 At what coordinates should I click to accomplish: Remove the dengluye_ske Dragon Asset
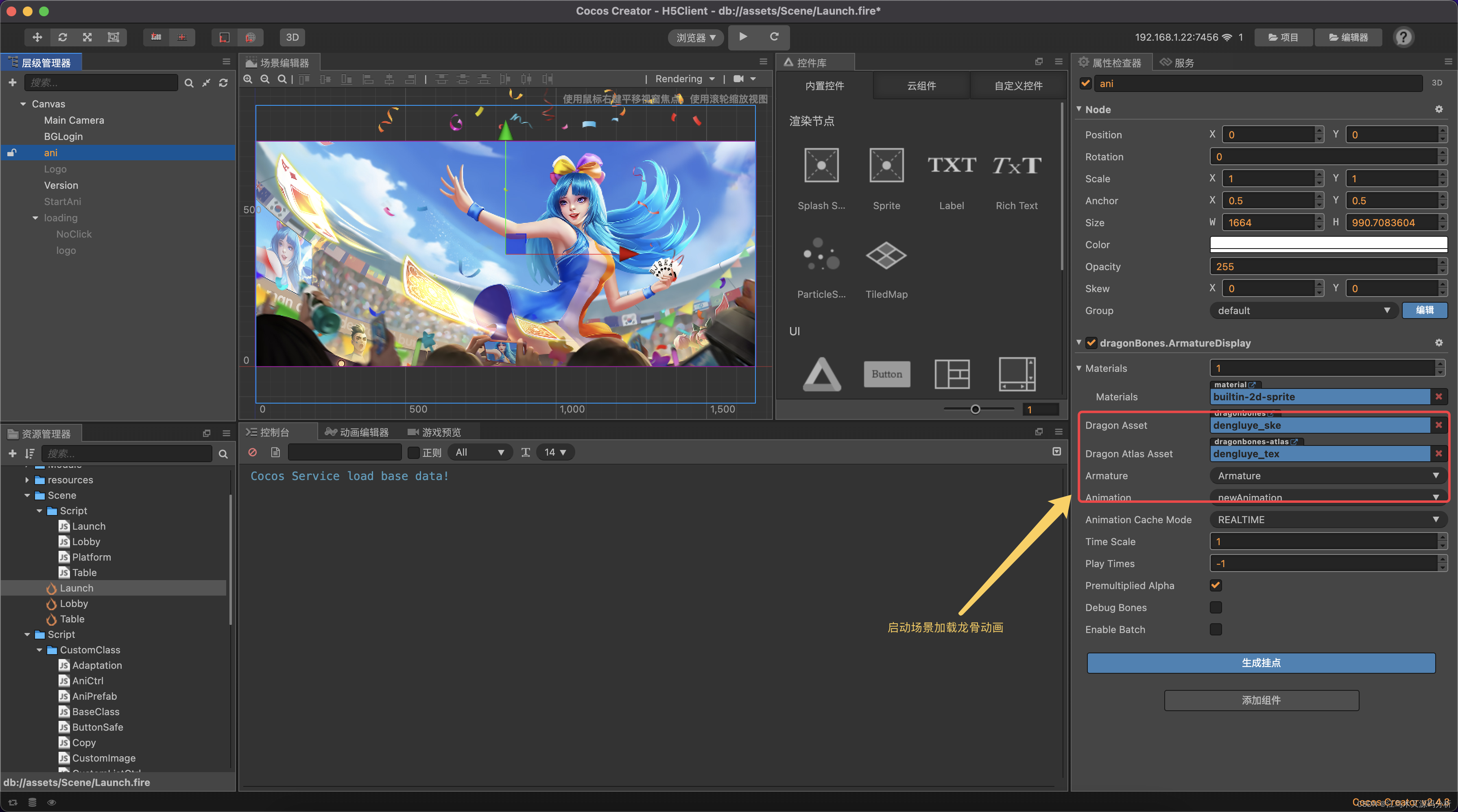point(1439,425)
